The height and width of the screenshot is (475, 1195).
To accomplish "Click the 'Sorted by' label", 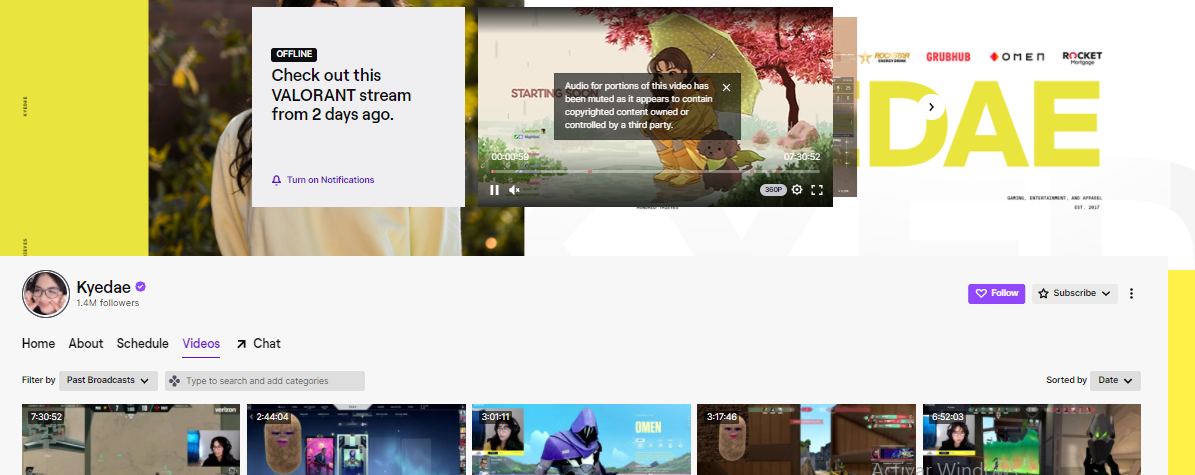I will [1066, 380].
